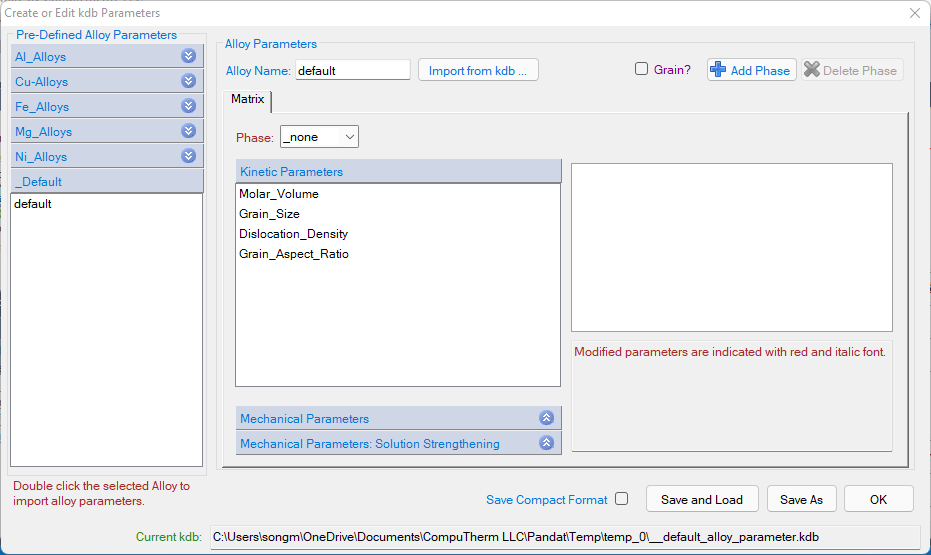
Task: Select the Dislocation_Density parameter
Action: (293, 234)
